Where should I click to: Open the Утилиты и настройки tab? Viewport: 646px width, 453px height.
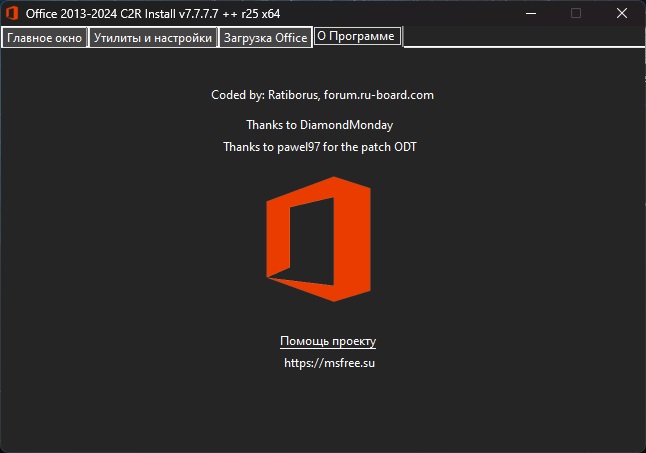pyautogui.click(x=153, y=38)
